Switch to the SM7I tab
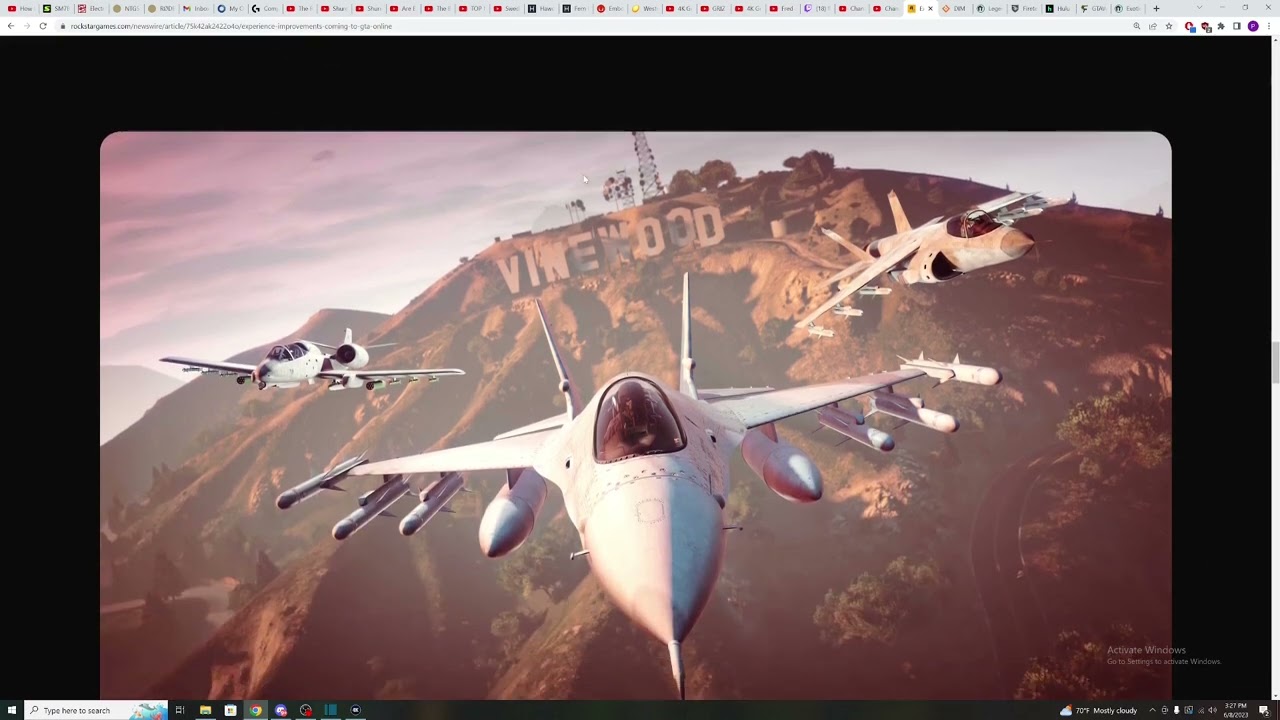 (x=56, y=8)
